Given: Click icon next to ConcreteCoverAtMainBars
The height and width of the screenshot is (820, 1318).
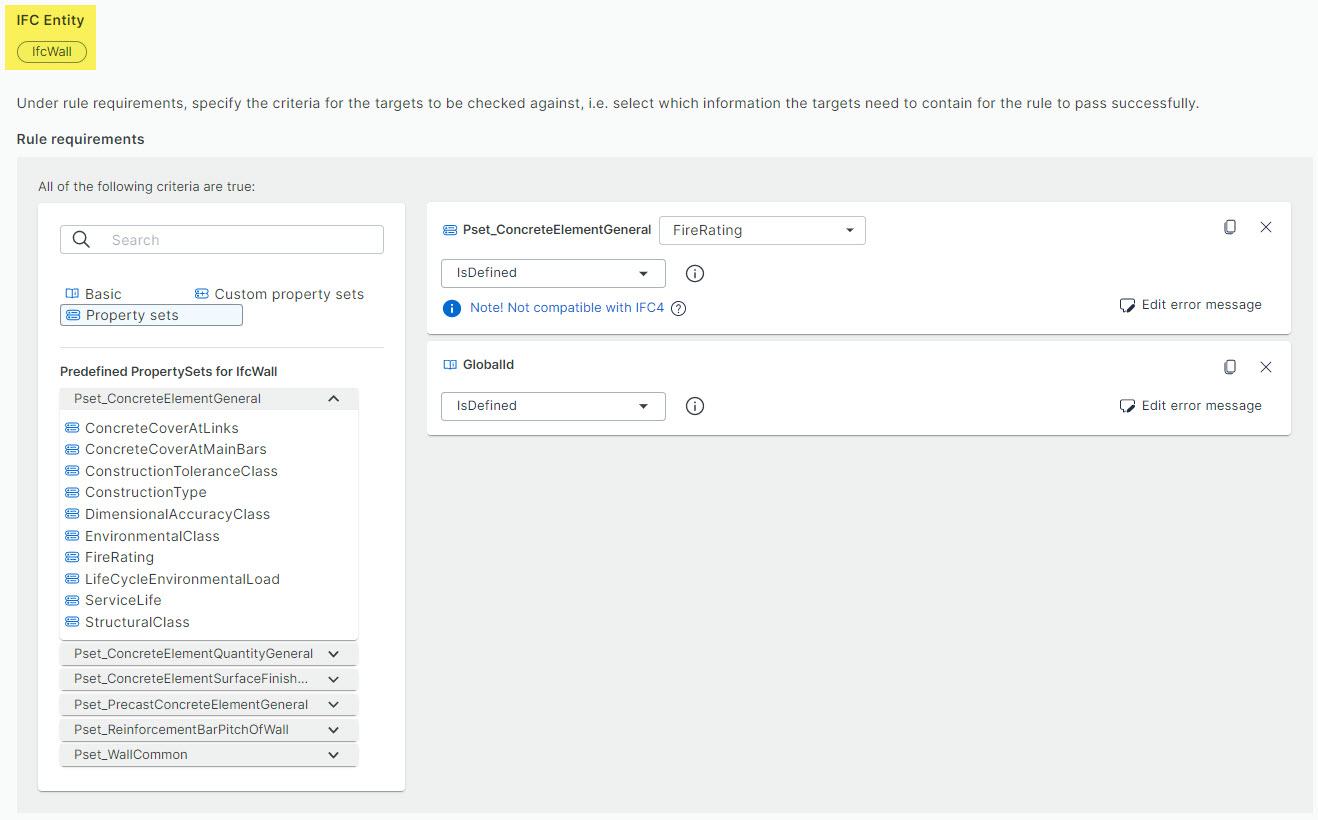Looking at the screenshot, I should pyautogui.click(x=72, y=449).
